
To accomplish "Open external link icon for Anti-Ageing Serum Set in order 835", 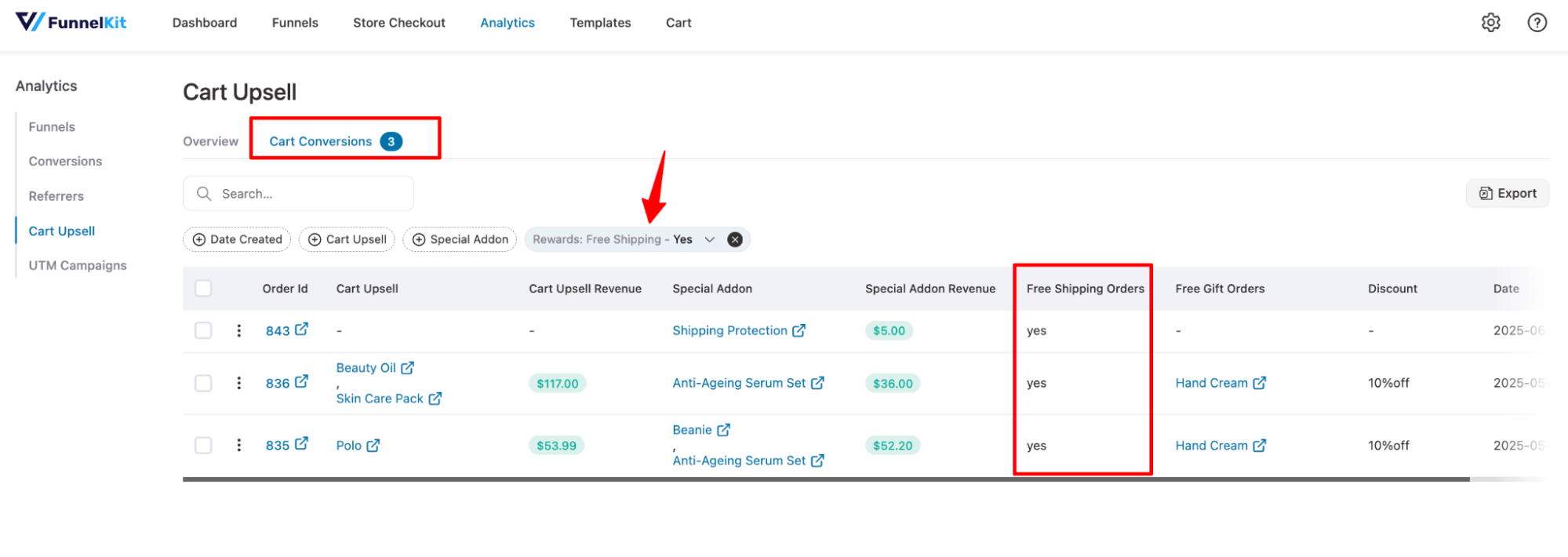I will 817,461.
